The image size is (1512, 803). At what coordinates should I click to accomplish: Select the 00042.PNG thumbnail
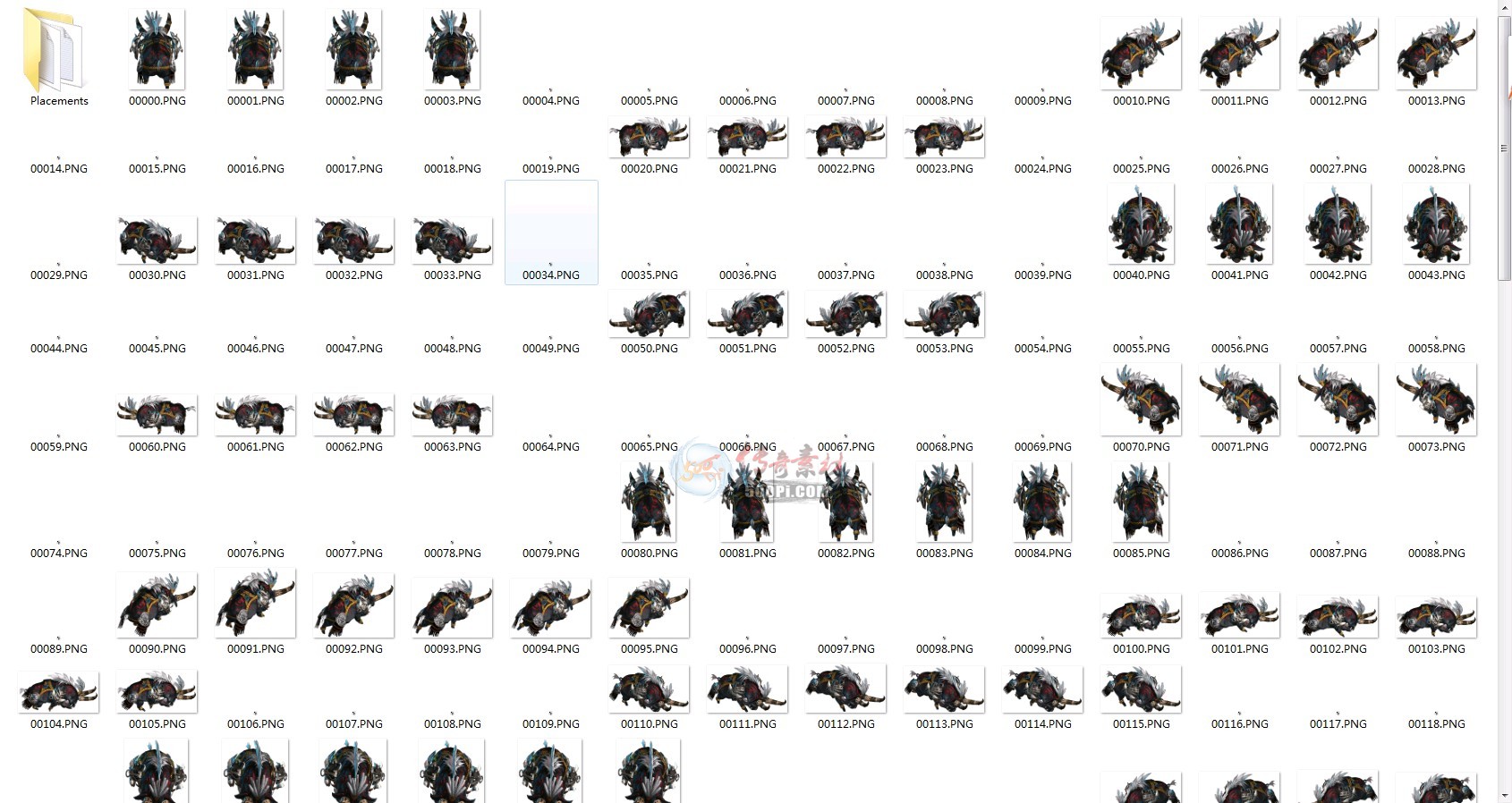click(x=1338, y=224)
